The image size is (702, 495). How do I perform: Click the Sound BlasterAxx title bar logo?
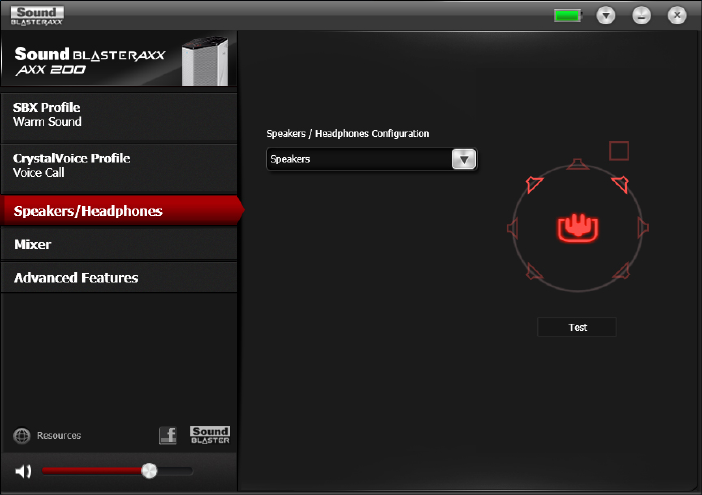point(37,16)
